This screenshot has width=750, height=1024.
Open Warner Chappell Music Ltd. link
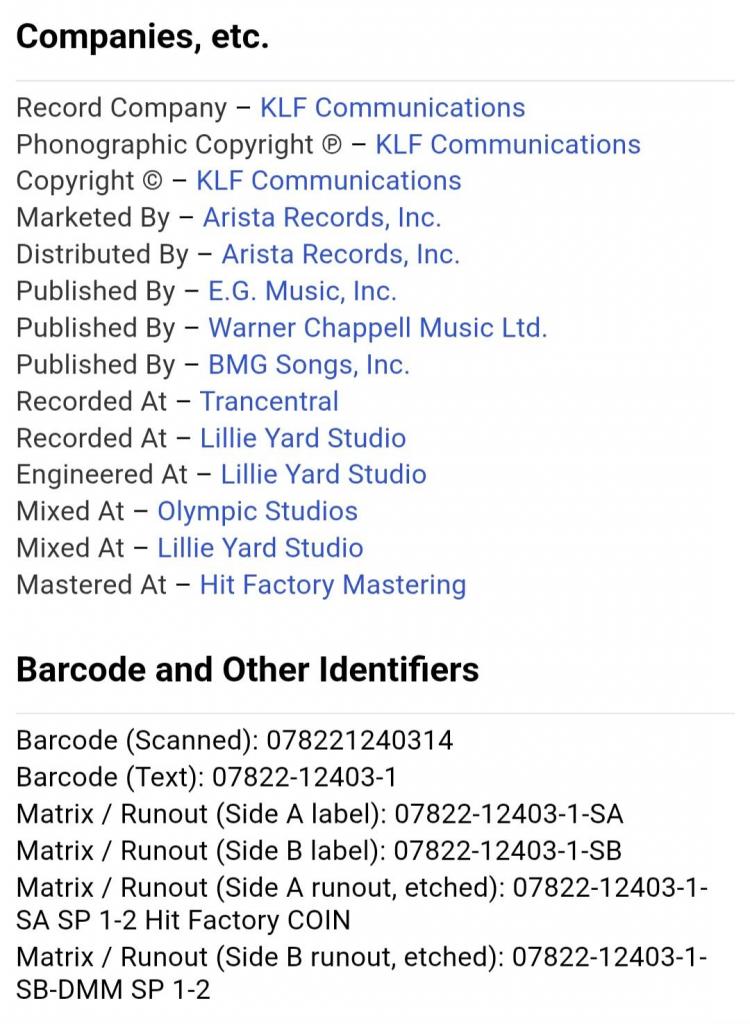378,328
